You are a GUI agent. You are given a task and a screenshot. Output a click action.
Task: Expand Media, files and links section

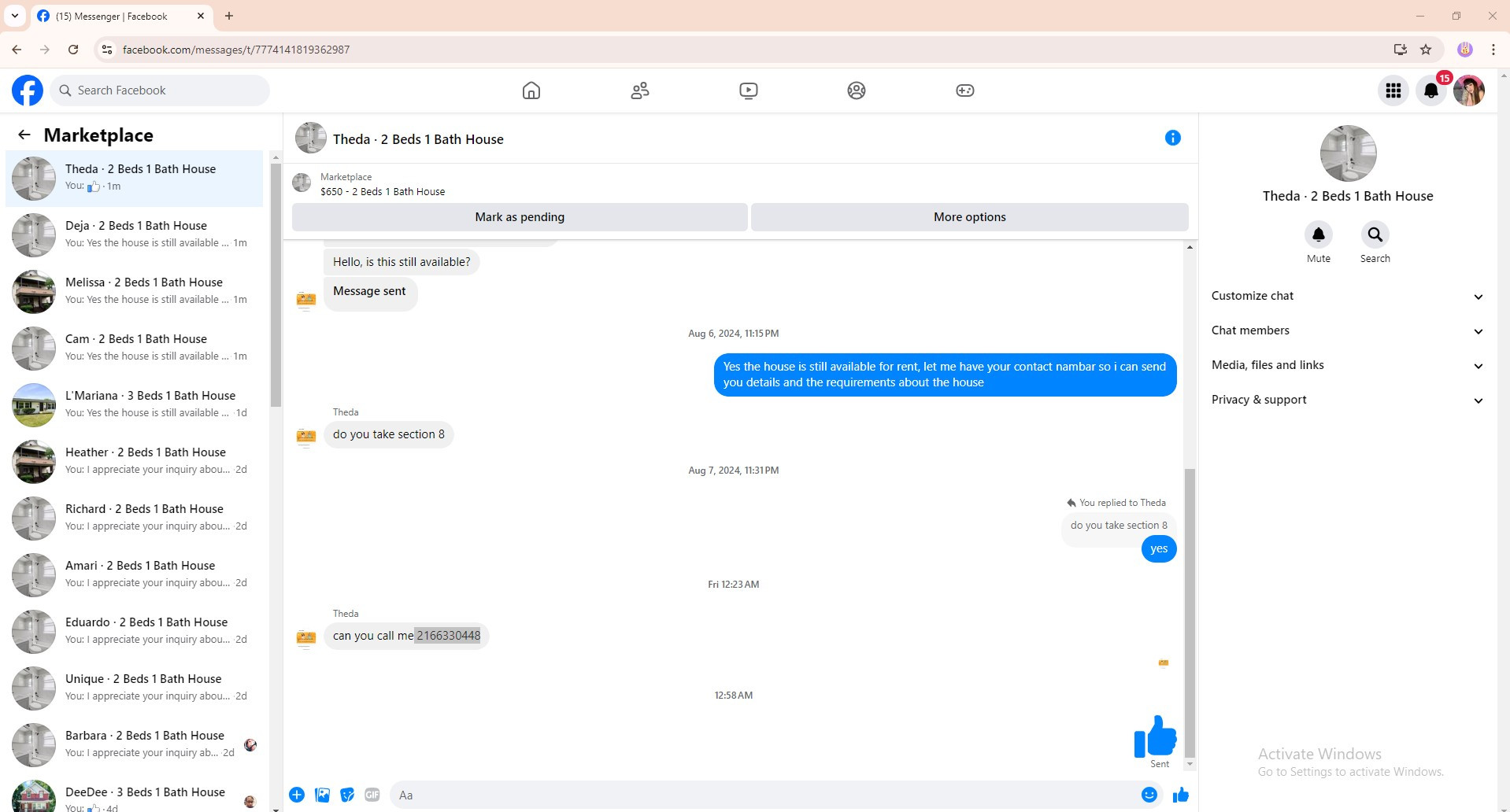(x=1347, y=365)
